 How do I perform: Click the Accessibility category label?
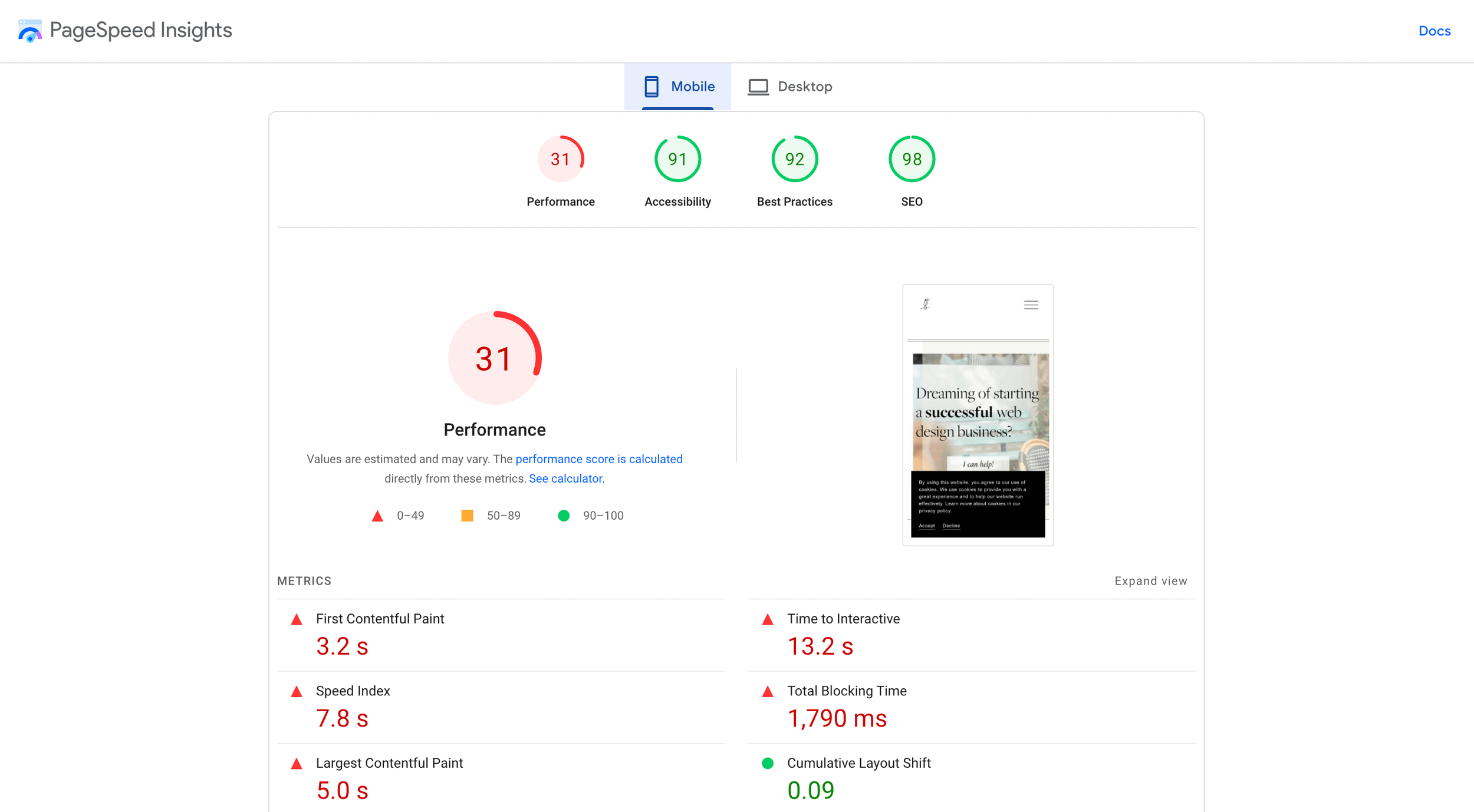click(677, 202)
